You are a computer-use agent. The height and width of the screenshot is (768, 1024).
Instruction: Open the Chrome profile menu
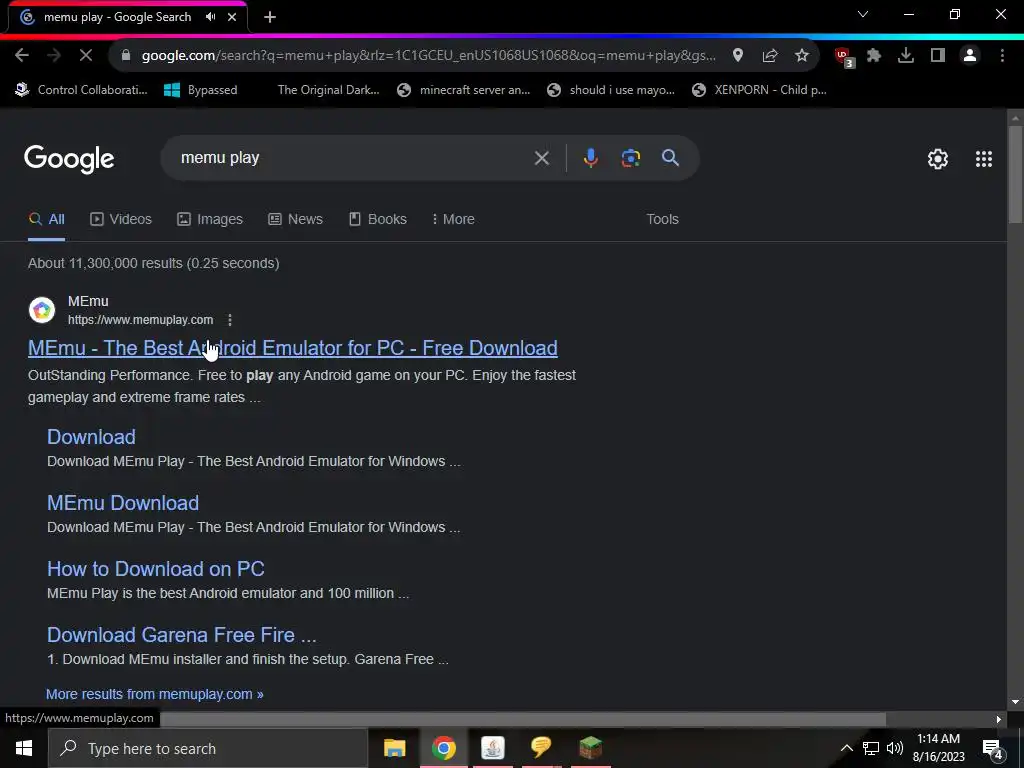point(970,56)
